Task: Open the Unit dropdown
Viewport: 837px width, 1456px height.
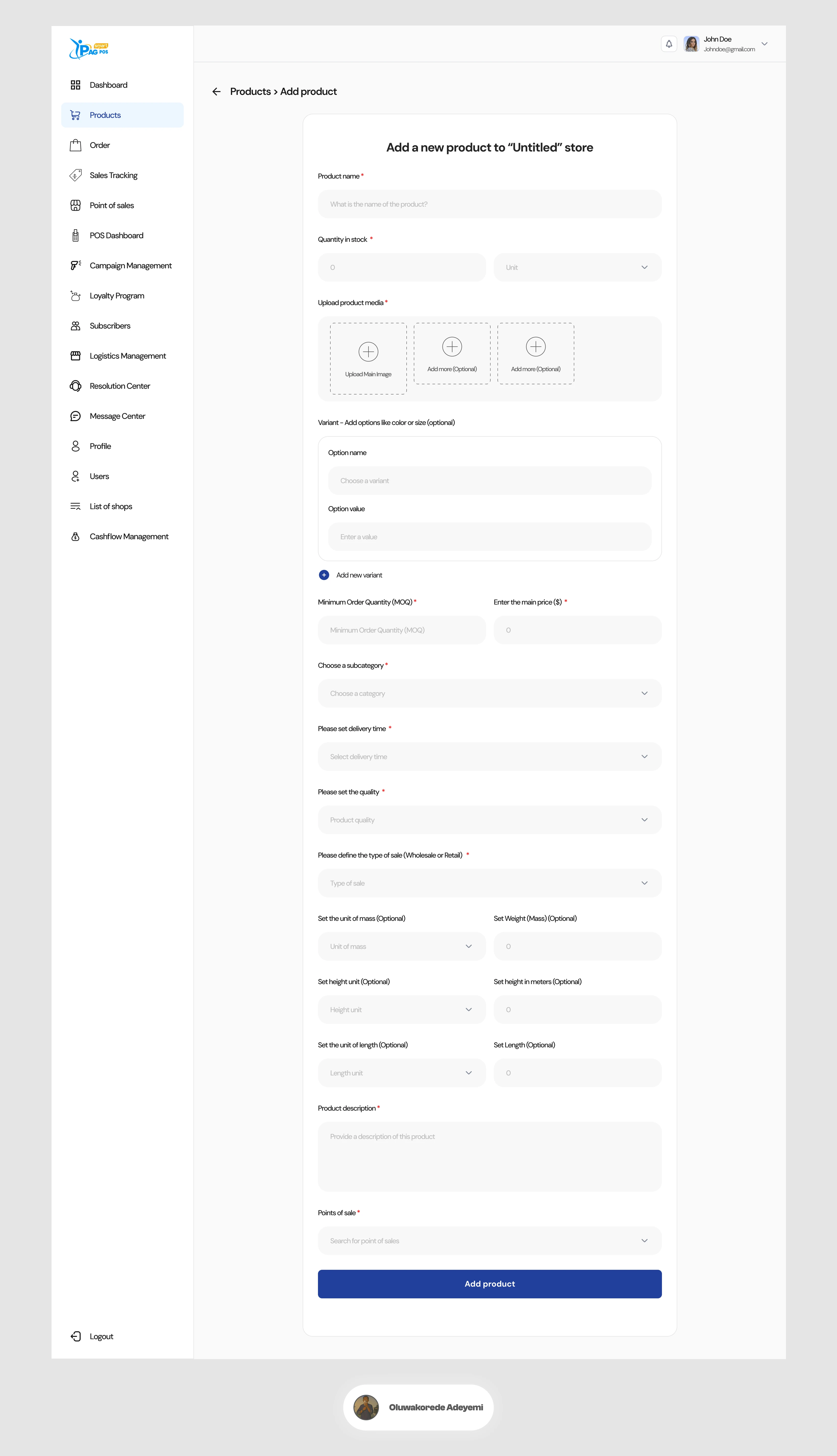Action: [578, 267]
